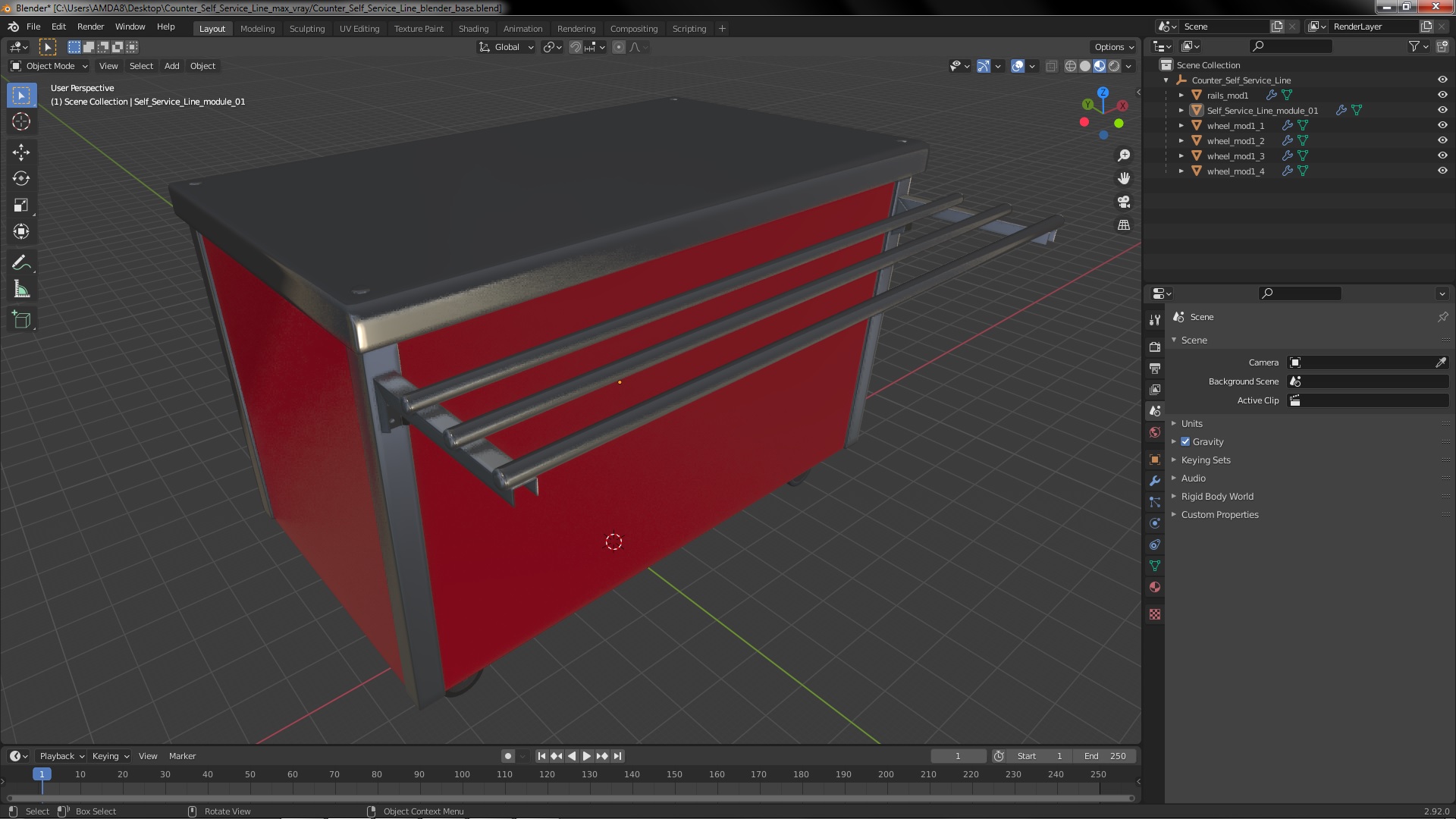Open Object Mode dropdown
Image resolution: width=1456 pixels, height=819 pixels.
point(49,66)
